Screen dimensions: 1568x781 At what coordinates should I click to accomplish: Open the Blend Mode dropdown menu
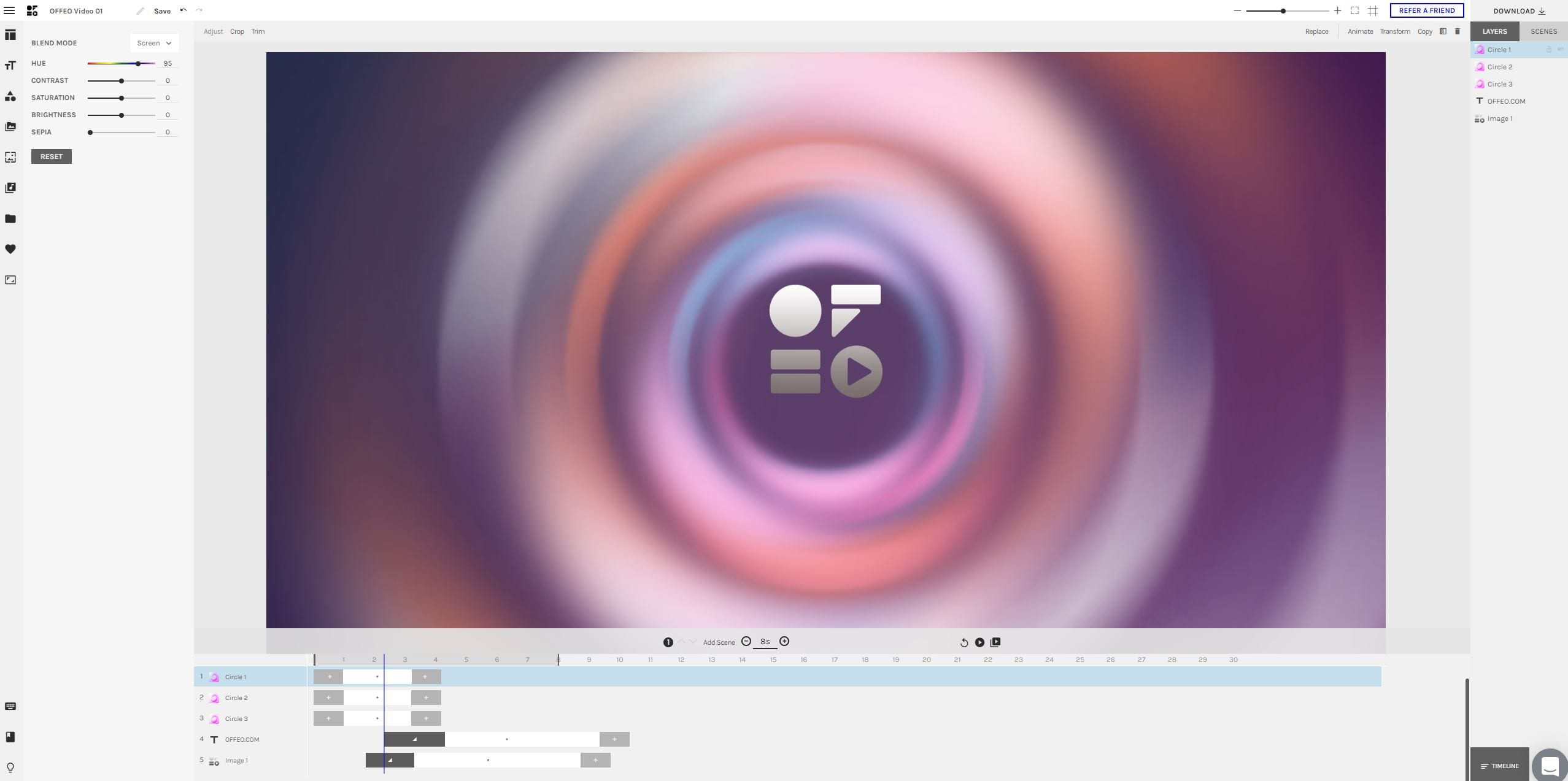coord(154,43)
